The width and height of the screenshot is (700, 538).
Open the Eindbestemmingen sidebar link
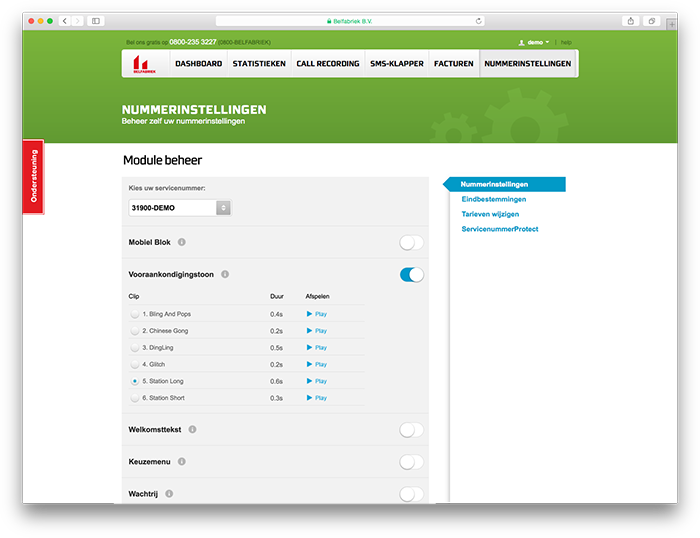click(493, 199)
